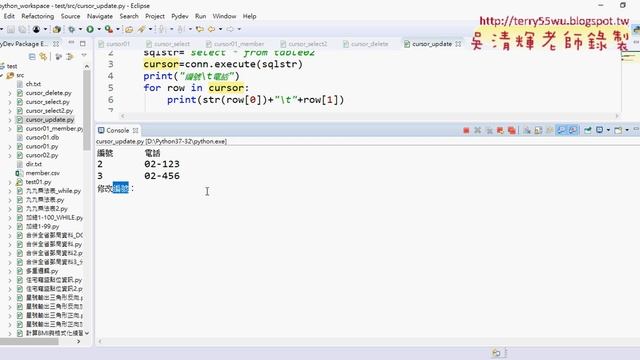
Task: Toggle show console on standard error
Action: tap(573, 130)
